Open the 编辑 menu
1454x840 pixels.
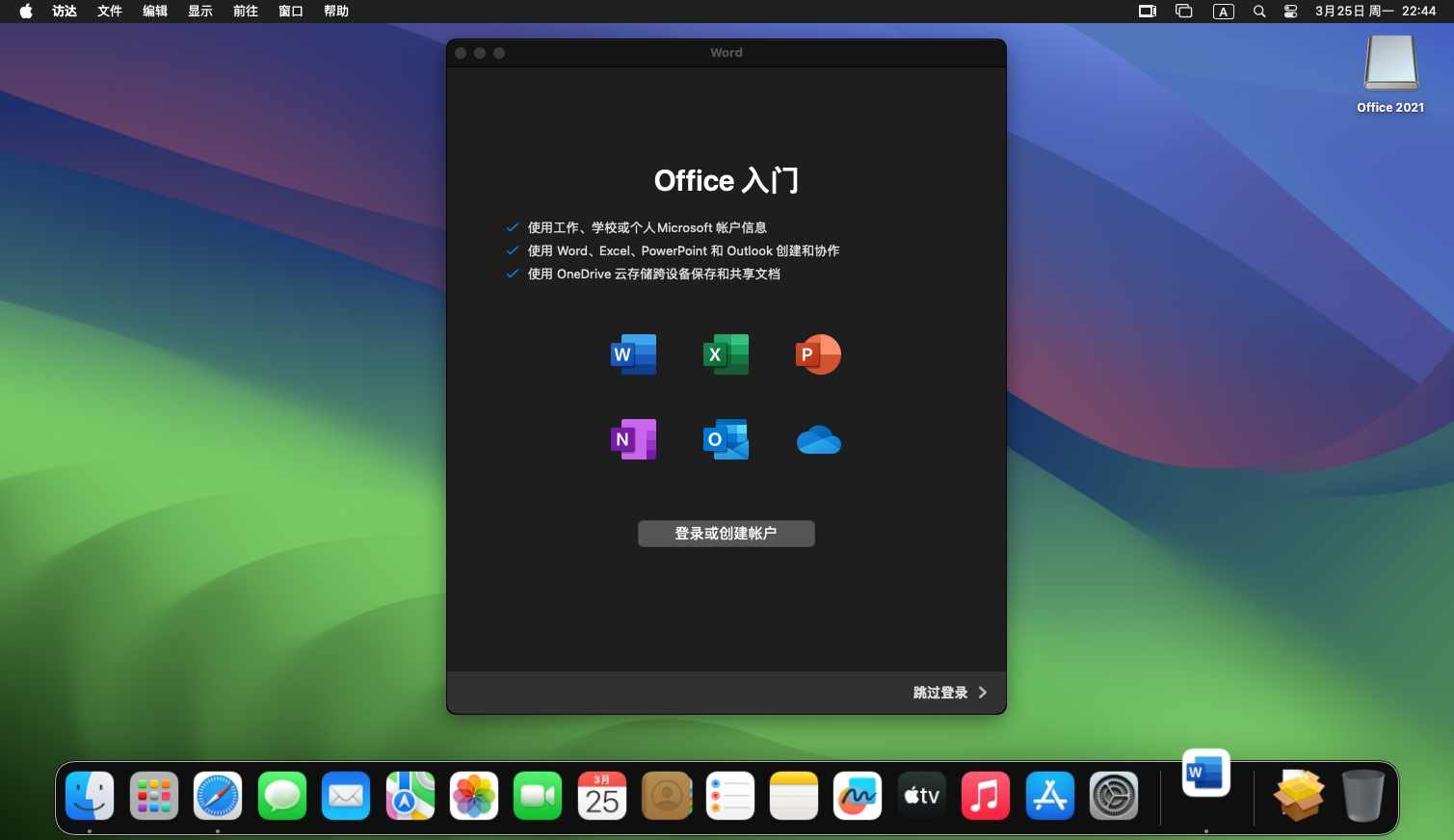click(x=155, y=12)
